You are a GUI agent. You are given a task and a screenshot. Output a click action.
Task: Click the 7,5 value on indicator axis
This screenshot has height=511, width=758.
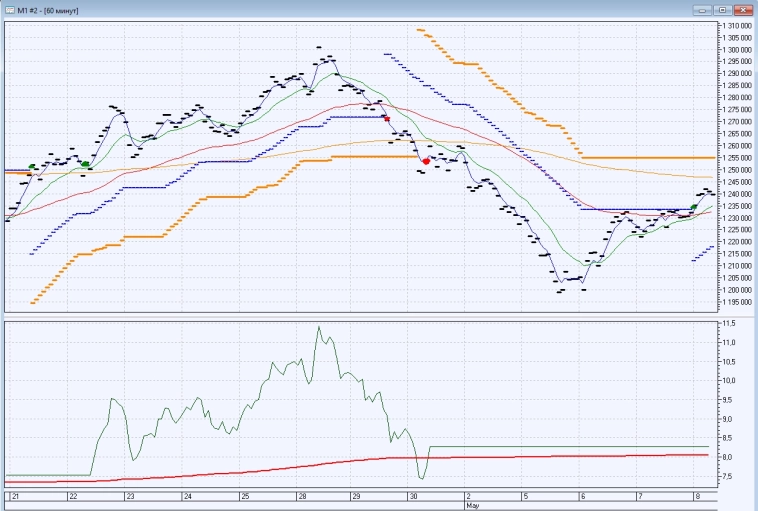pos(728,477)
